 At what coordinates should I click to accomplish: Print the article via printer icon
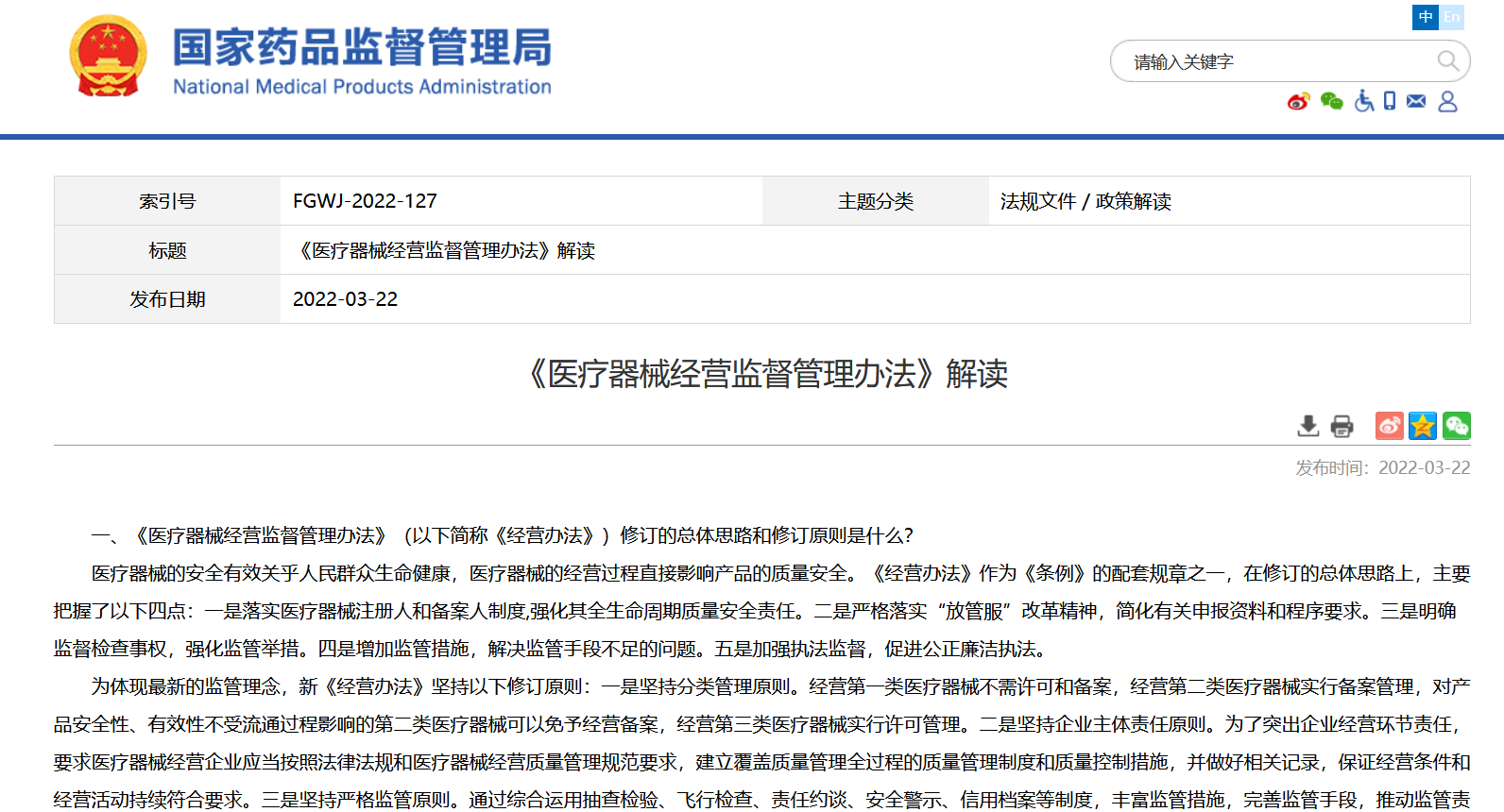(1342, 426)
